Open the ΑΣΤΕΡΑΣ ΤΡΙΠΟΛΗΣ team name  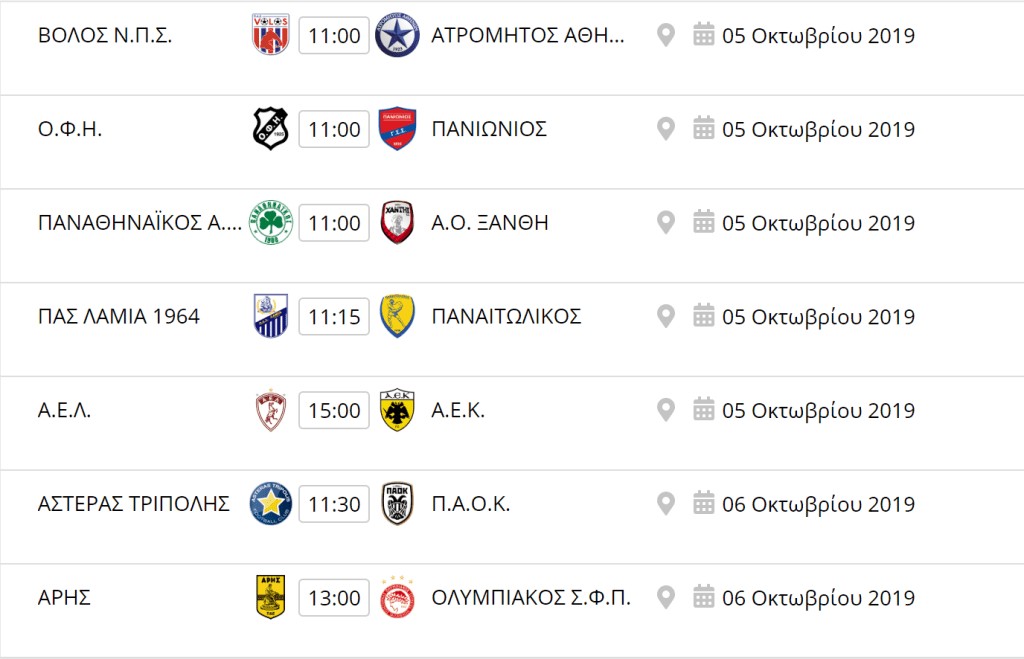tap(134, 504)
